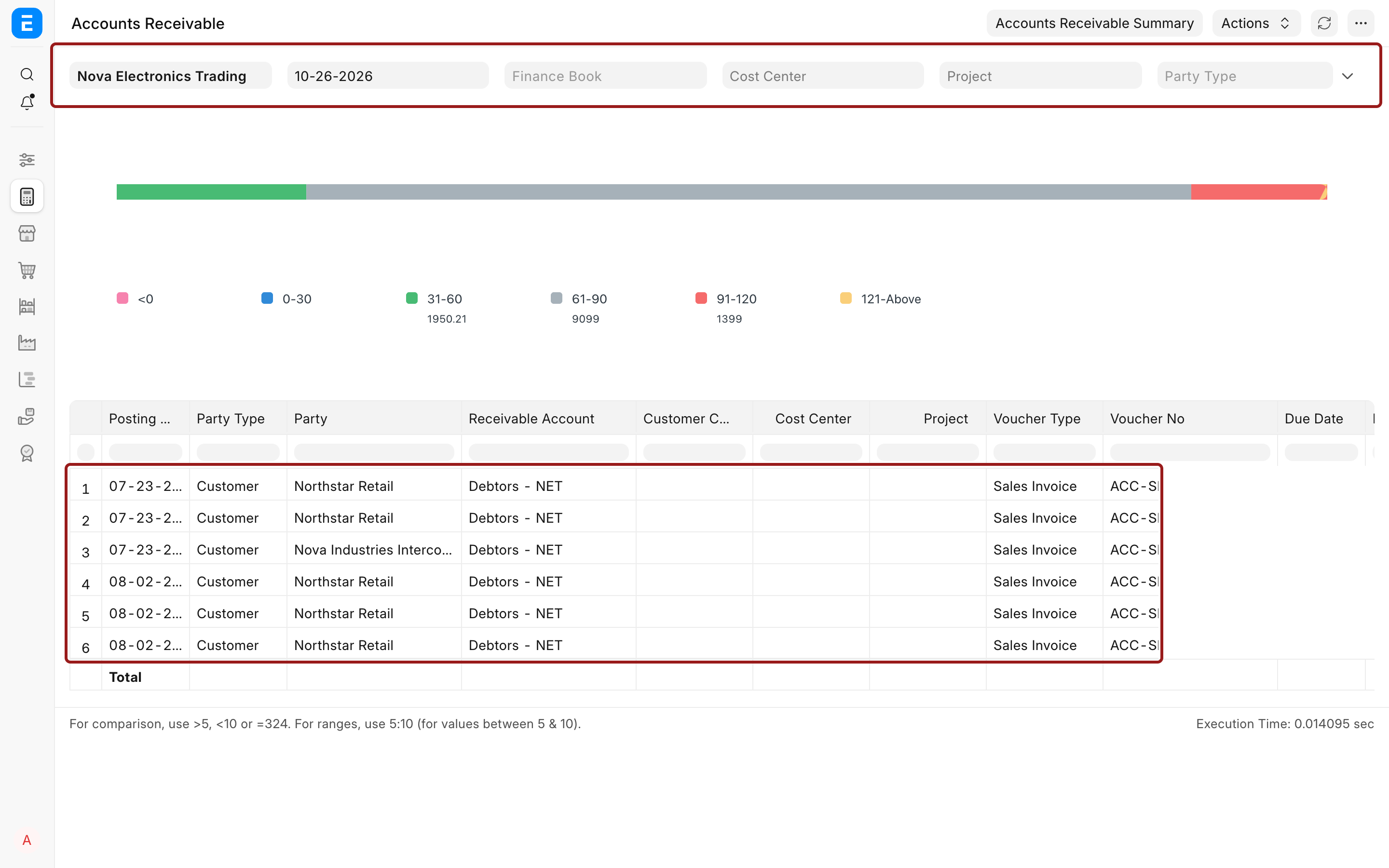The image size is (1389, 868).
Task: Open the Actions dropdown
Action: [1256, 23]
